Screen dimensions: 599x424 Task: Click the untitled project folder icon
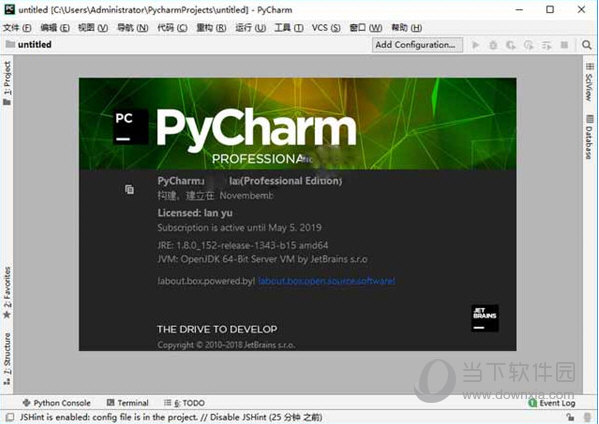[10, 44]
